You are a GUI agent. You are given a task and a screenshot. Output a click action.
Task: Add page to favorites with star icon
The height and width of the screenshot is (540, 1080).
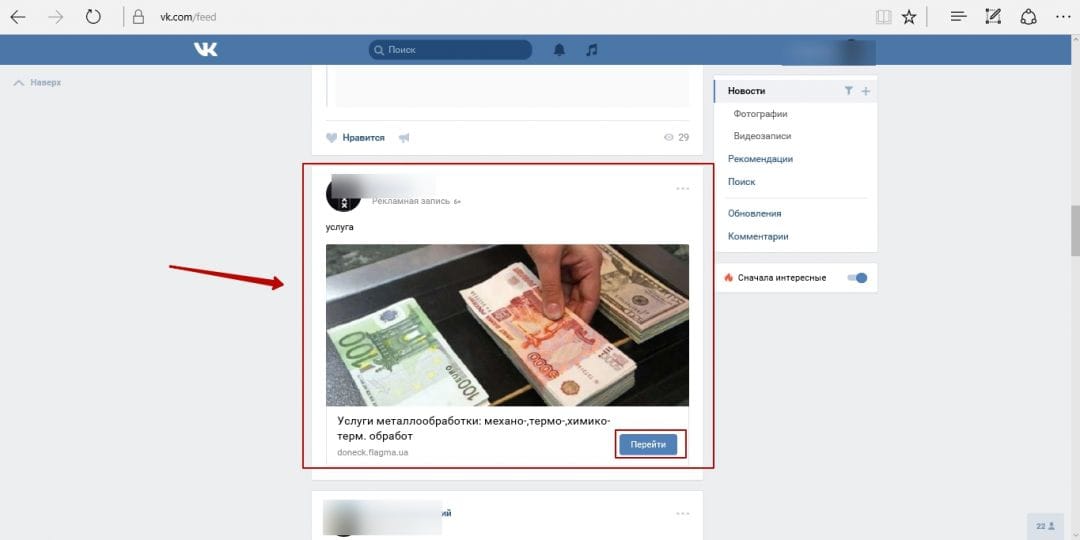point(909,16)
